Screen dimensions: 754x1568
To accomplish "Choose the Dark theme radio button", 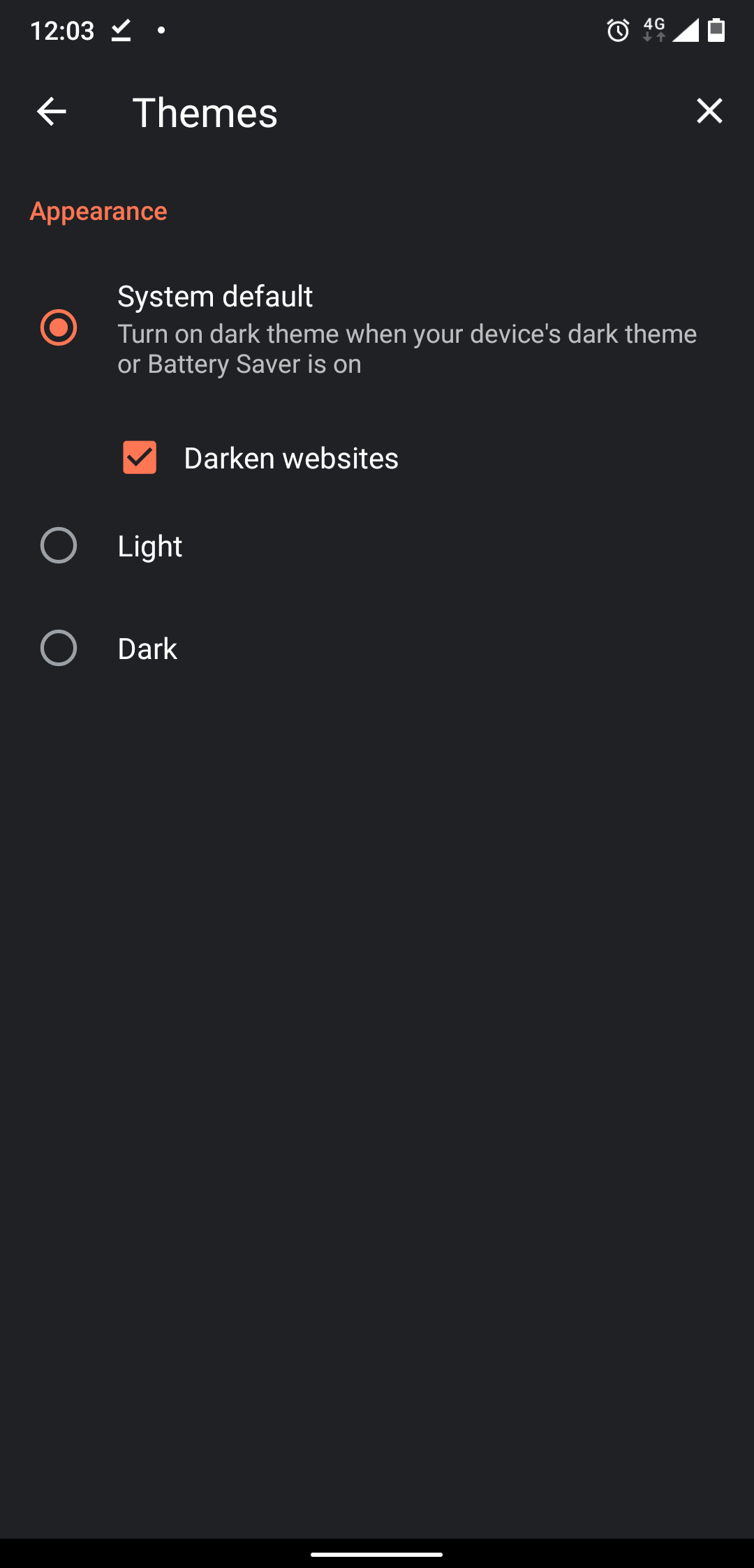I will coord(59,648).
